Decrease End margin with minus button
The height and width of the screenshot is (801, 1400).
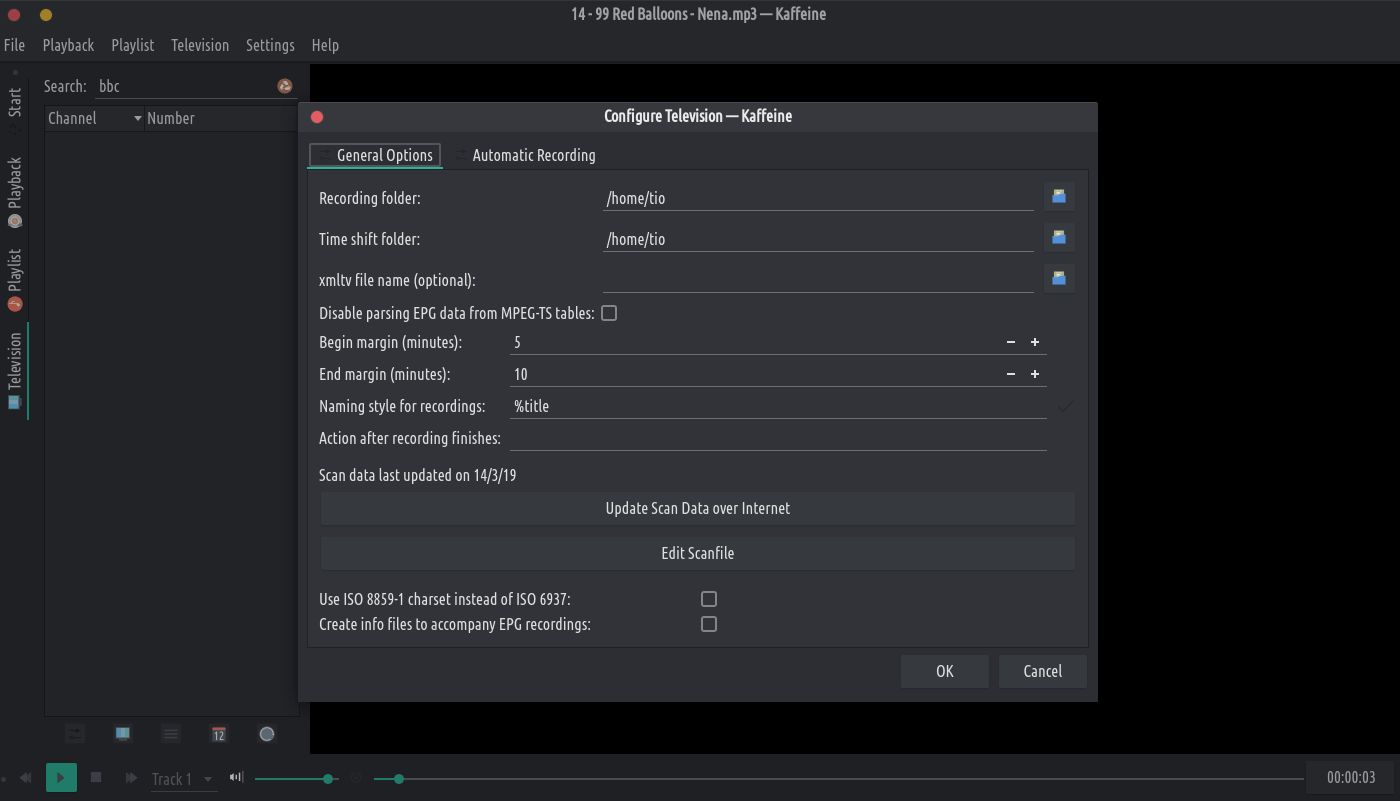pyautogui.click(x=1011, y=374)
